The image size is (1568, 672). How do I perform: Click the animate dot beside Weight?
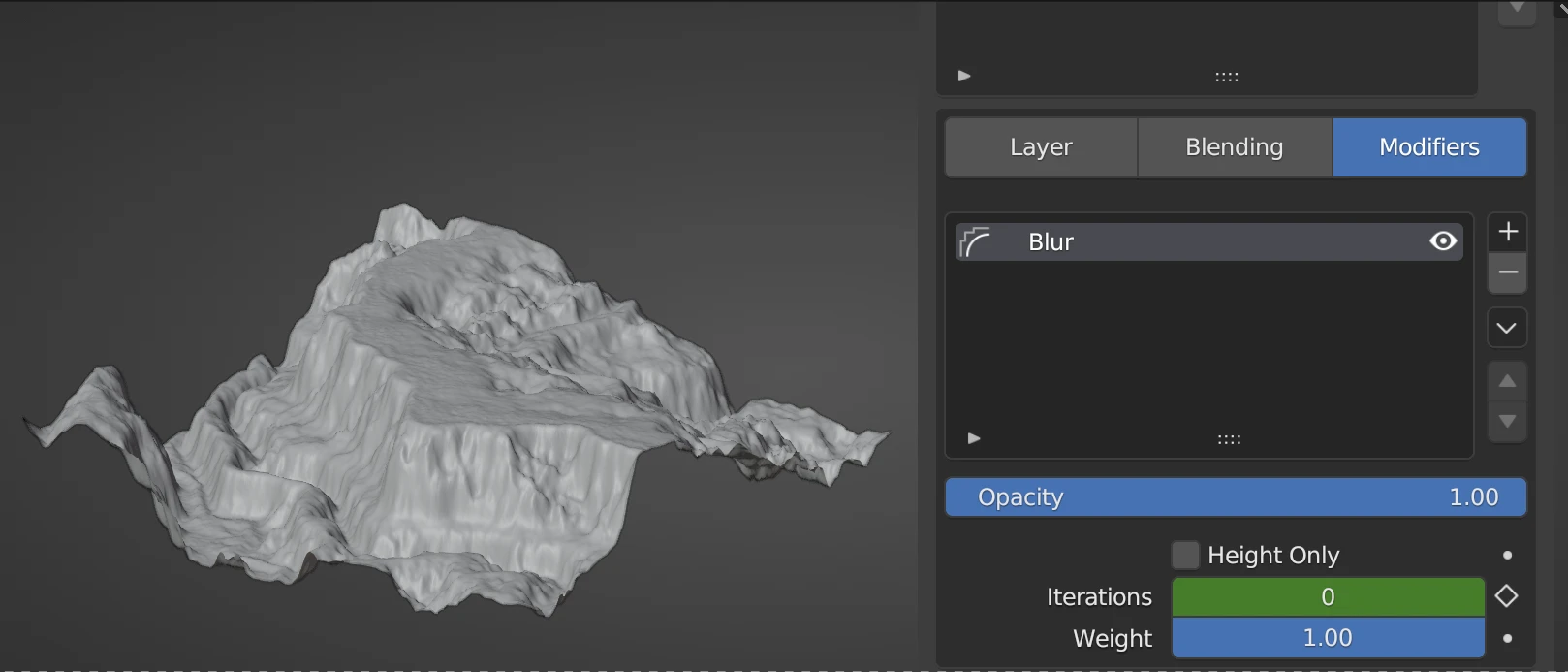pos(1507,638)
